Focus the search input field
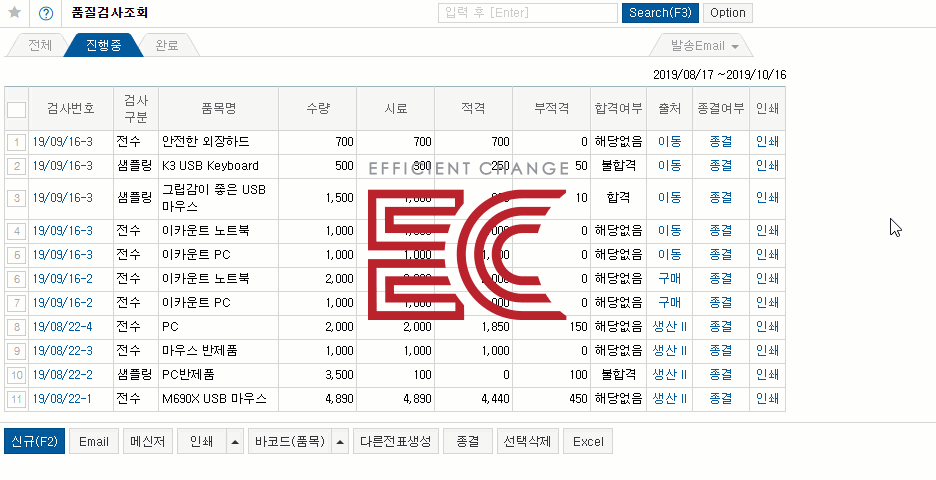 tap(528, 13)
